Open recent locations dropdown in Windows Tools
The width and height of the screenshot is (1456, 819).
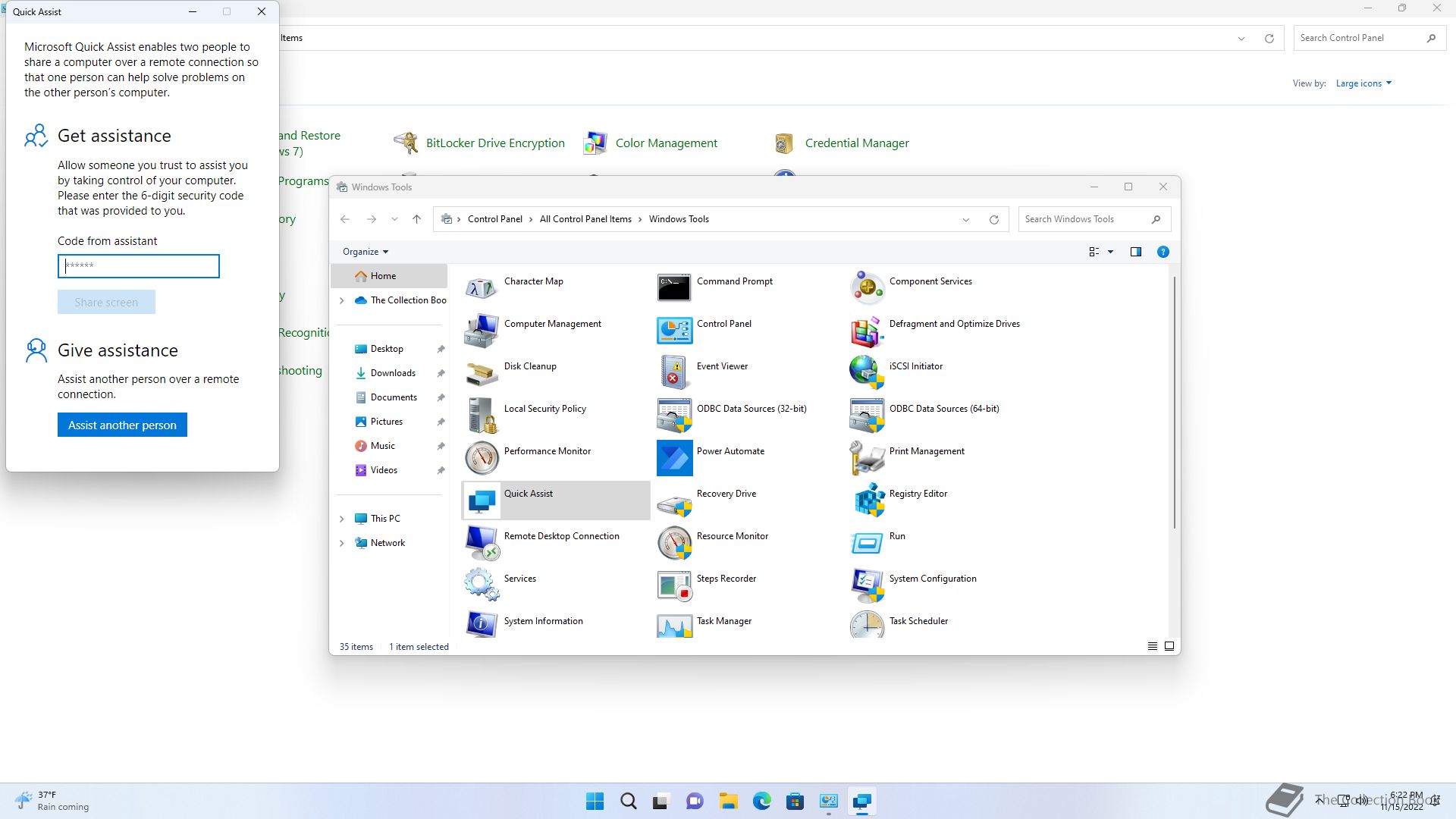coord(394,219)
